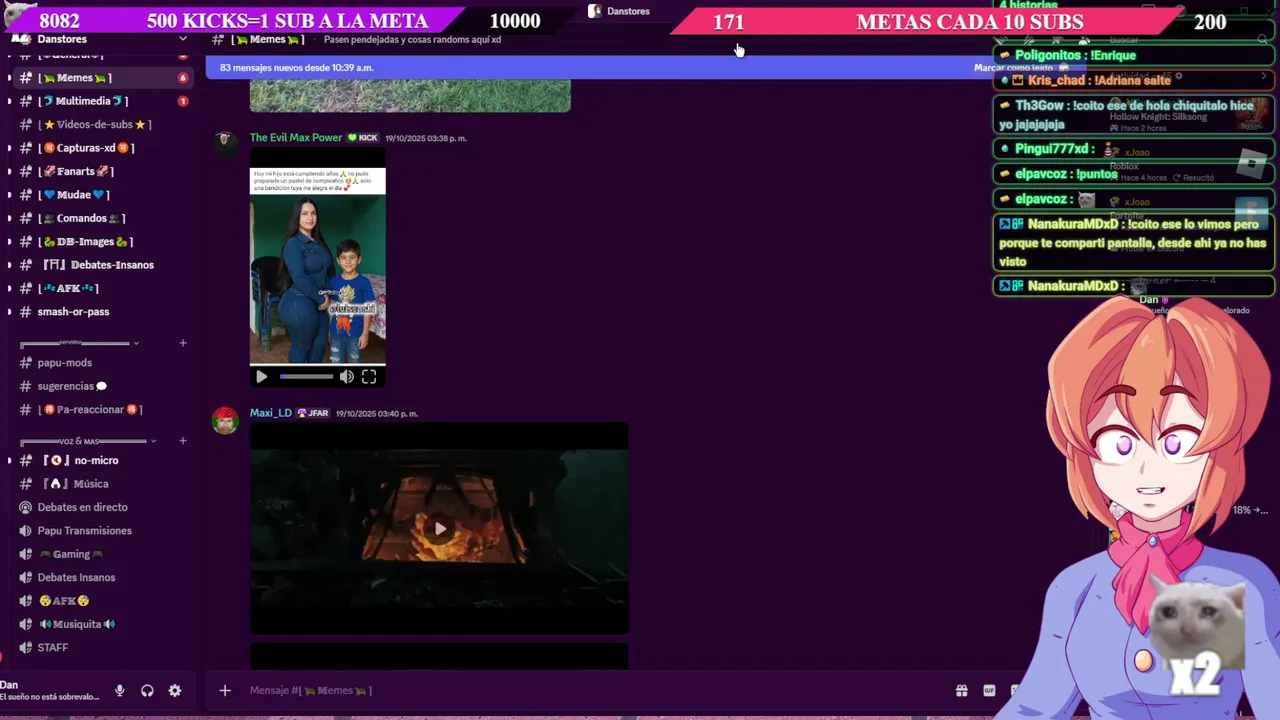Click the stage icon of Debates en directo
Viewport: 1280px width, 720px height.
[x=26, y=507]
